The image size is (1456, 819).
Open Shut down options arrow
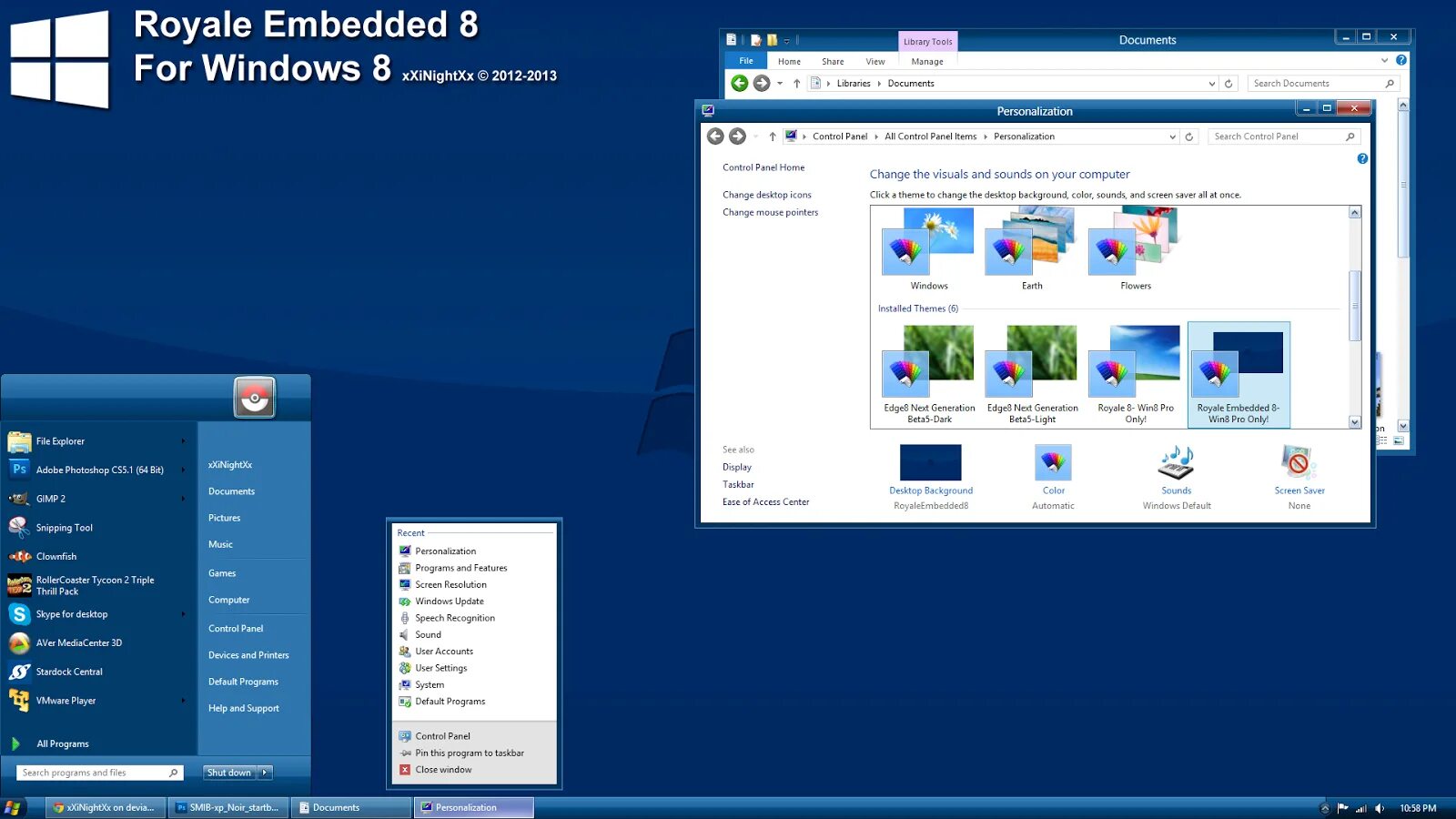pyautogui.click(x=265, y=773)
